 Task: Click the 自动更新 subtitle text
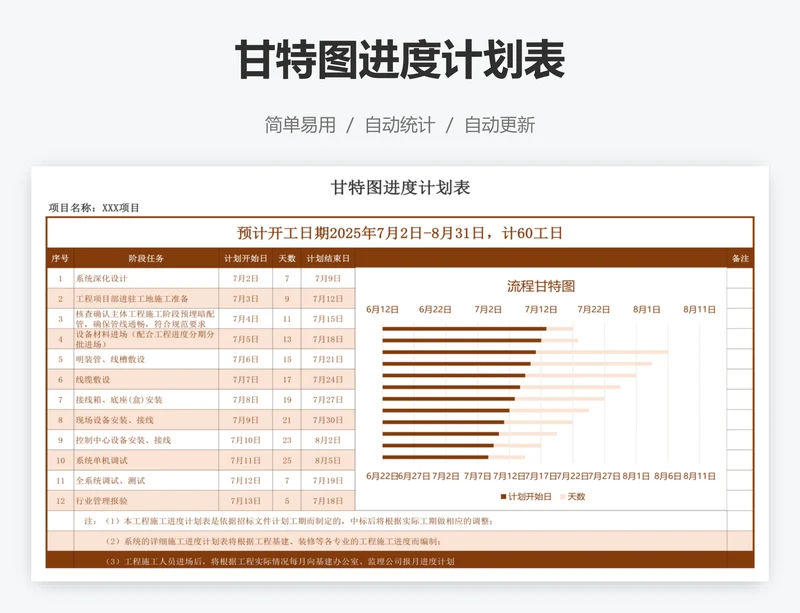click(499, 125)
